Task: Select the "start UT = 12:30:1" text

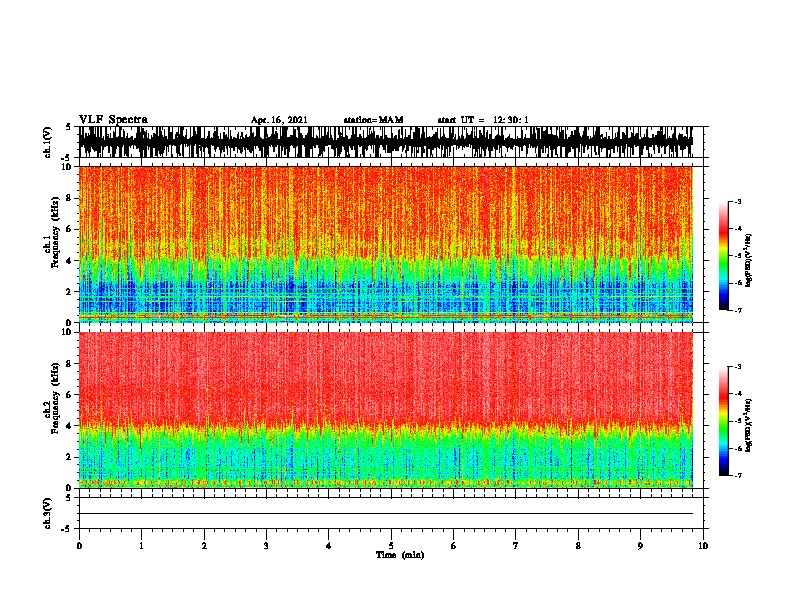Action: pyautogui.click(x=483, y=120)
